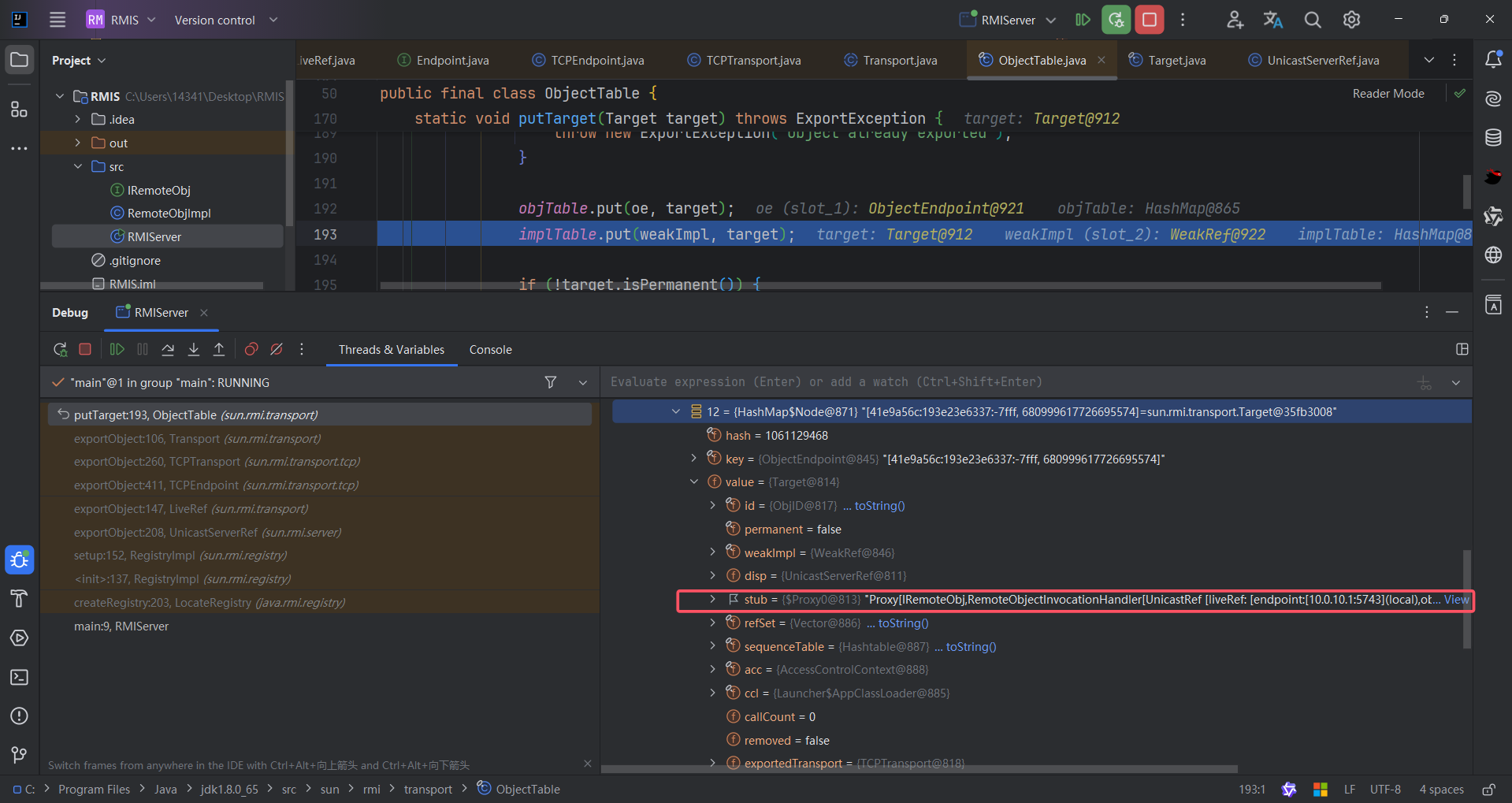Open the RMIS project dropdown
The image size is (1512, 803).
pos(122,20)
